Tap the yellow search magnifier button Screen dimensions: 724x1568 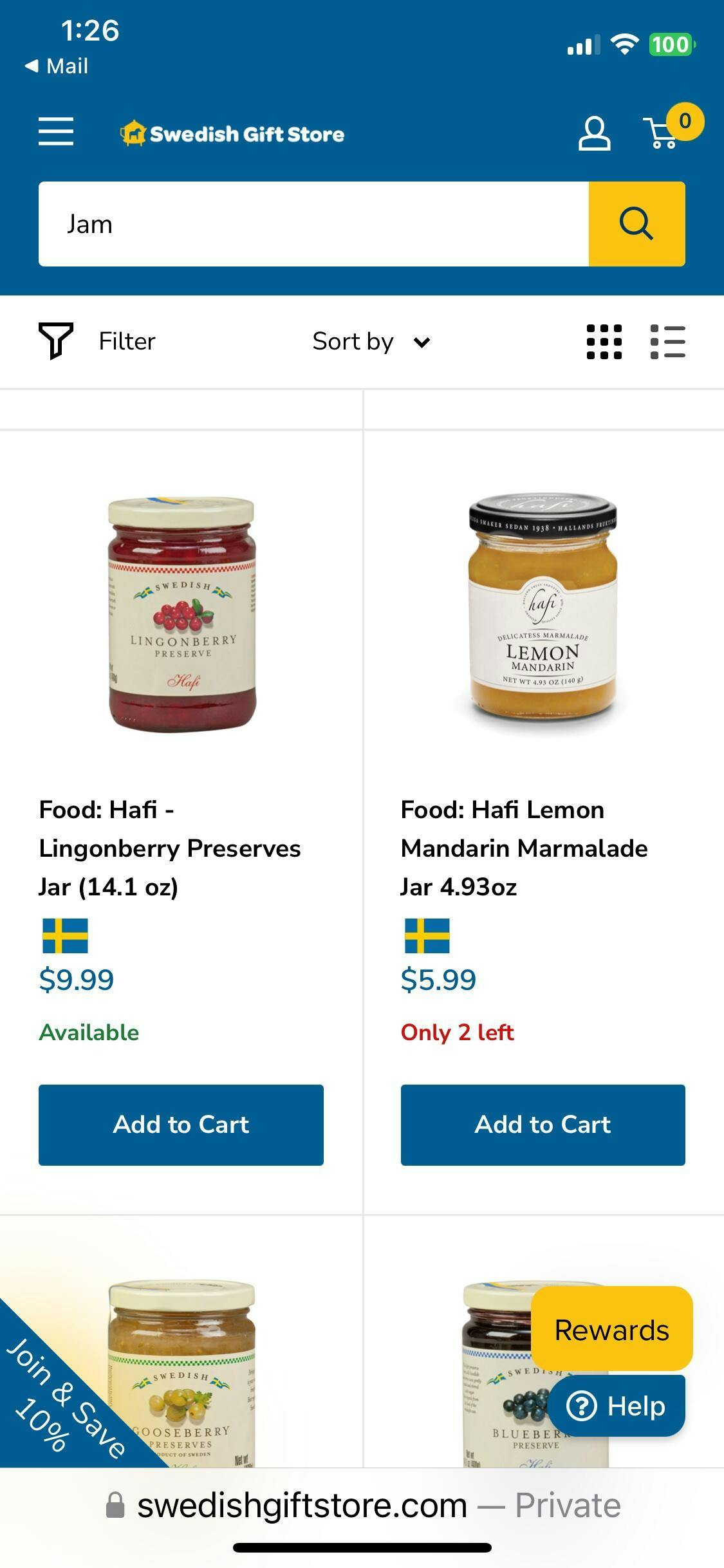tap(636, 224)
